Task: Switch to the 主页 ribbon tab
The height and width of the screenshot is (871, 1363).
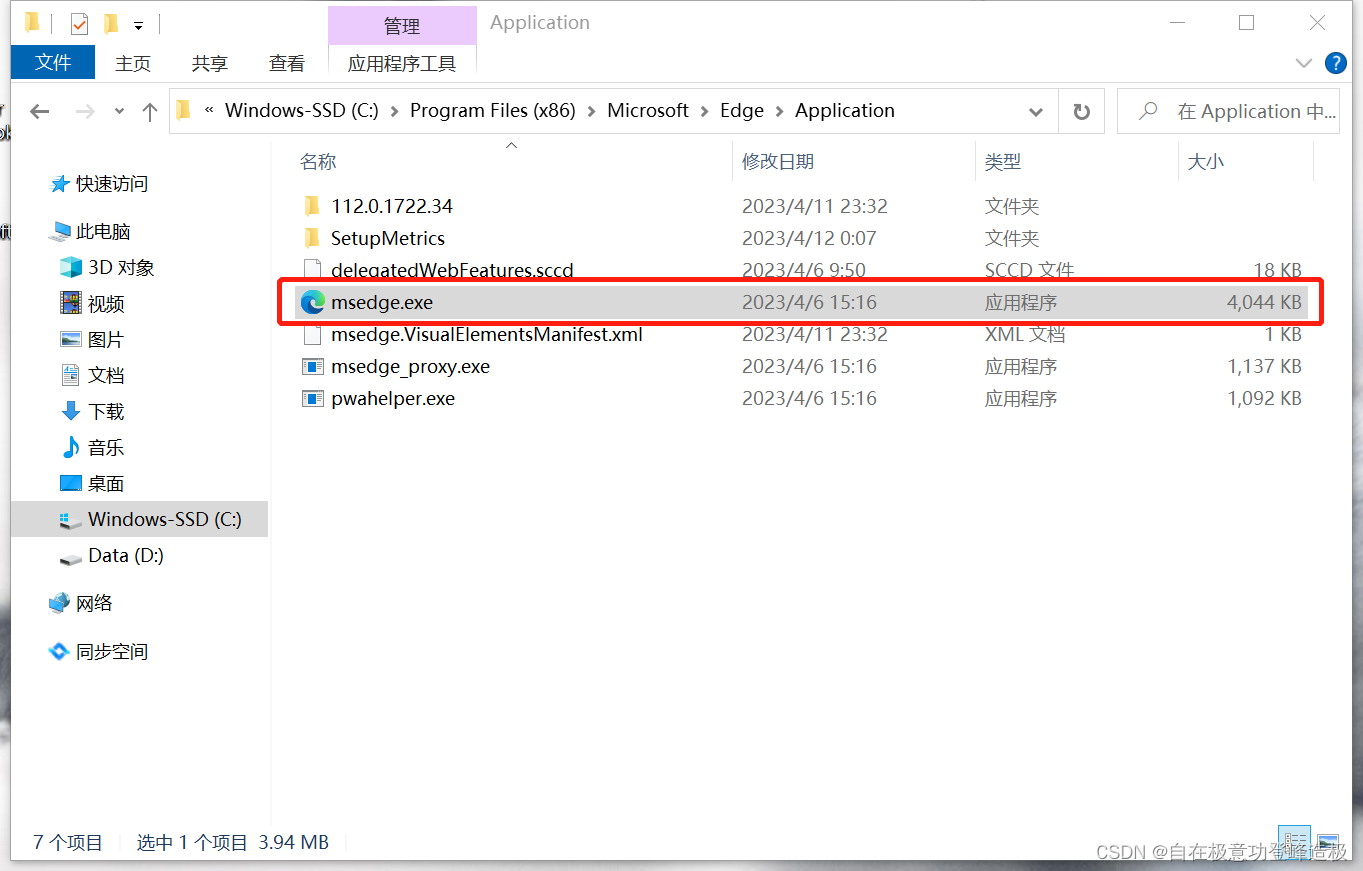Action: (x=133, y=63)
